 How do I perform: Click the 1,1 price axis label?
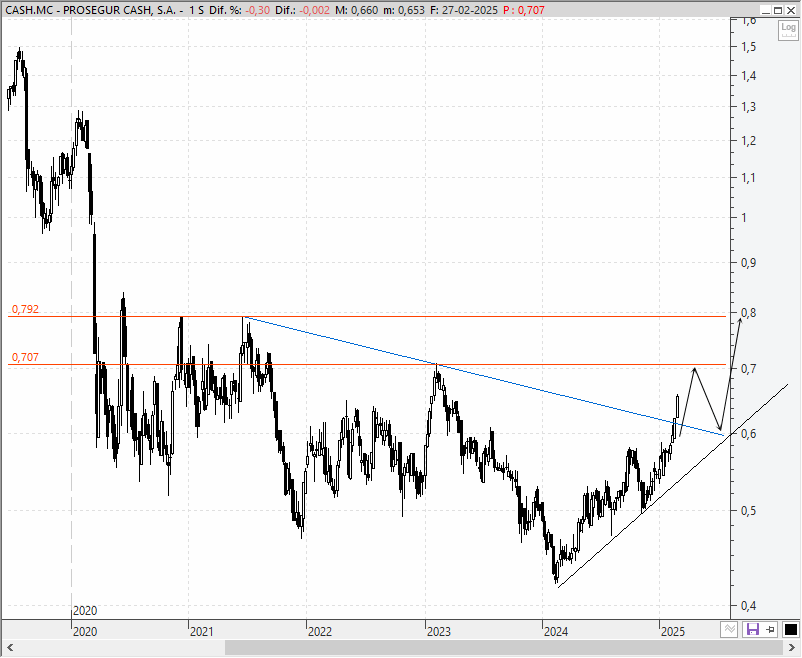pos(749,178)
